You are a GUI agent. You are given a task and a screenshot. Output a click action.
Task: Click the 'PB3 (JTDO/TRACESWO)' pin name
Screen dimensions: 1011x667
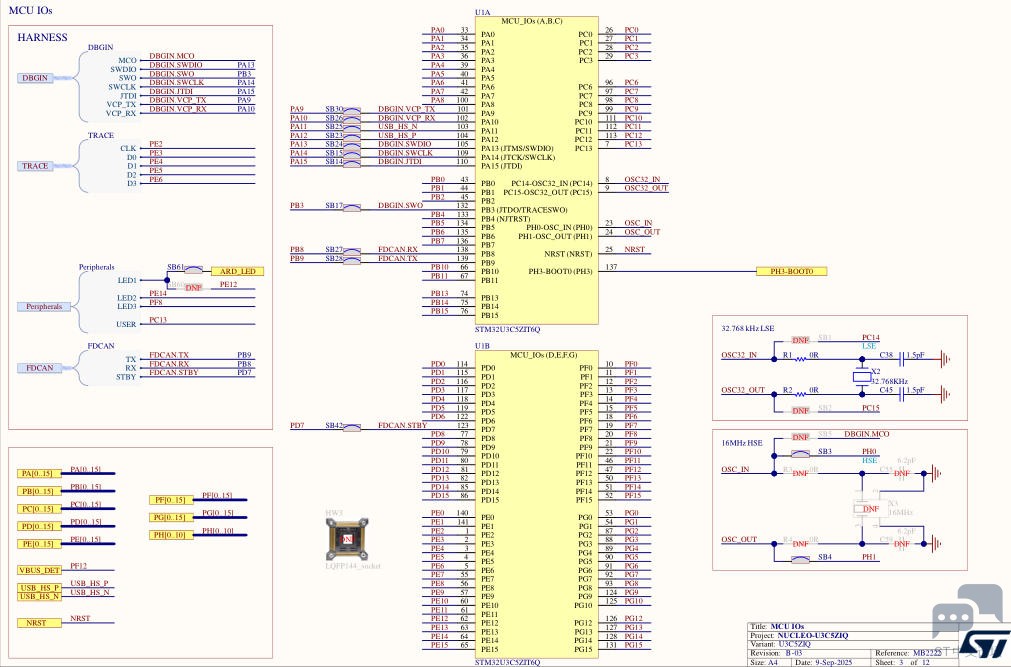pos(524,210)
